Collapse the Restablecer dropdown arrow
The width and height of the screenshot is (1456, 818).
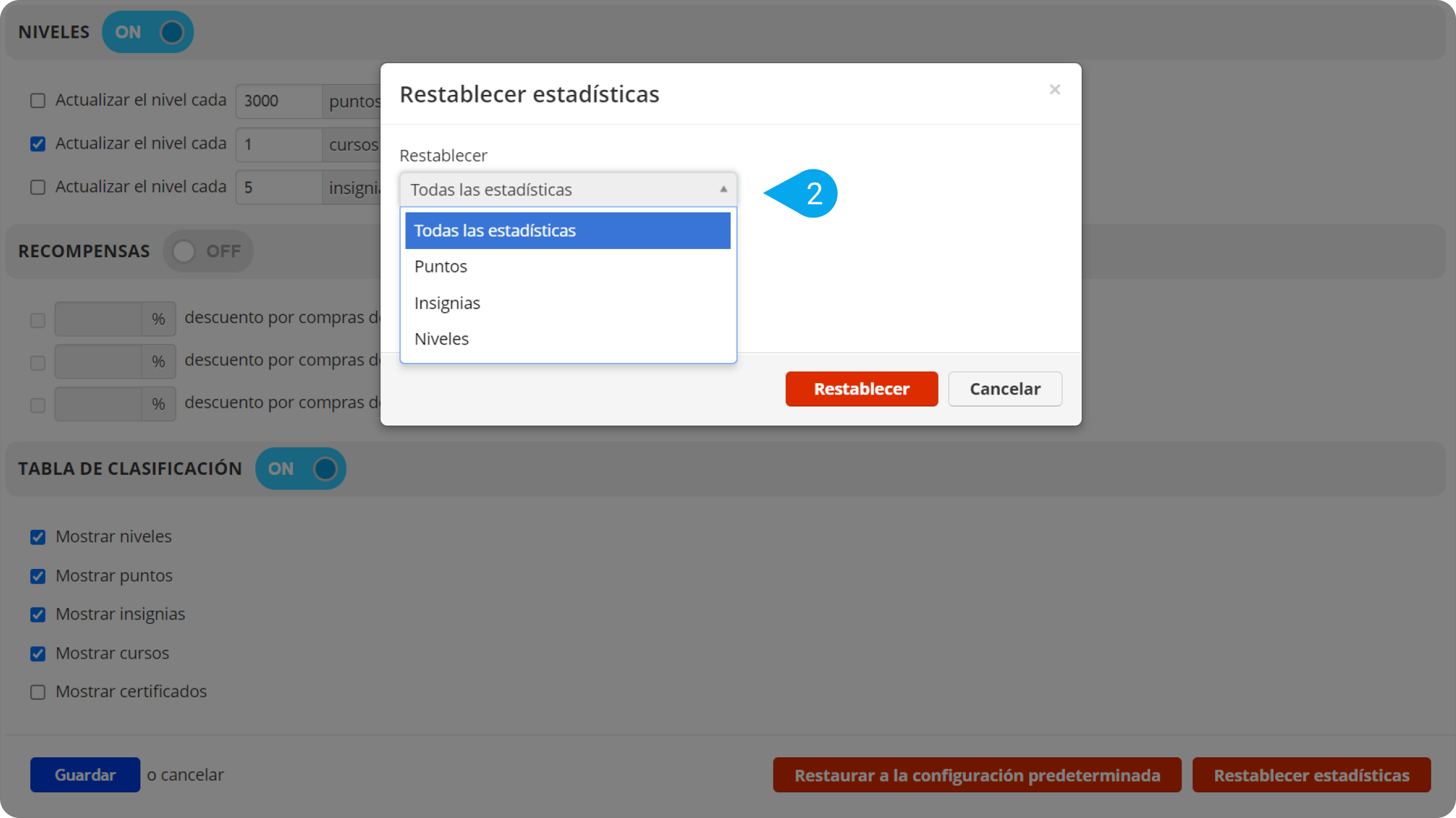[x=724, y=189]
